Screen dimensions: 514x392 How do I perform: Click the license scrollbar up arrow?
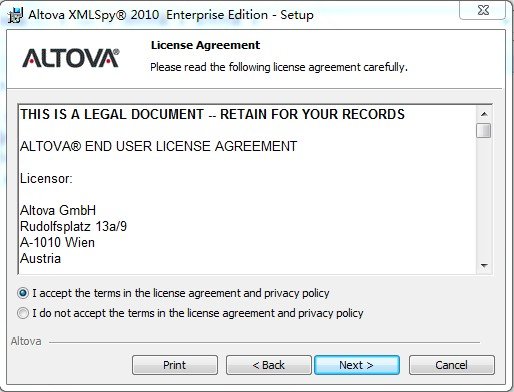[484, 114]
